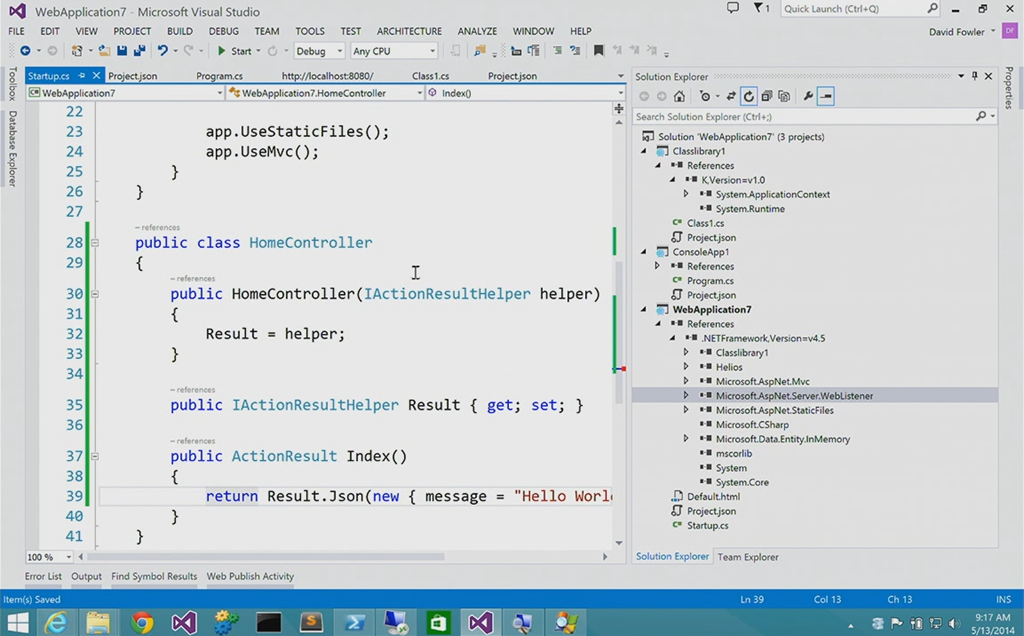1024x636 pixels.
Task: Save the current file with the disk icon
Action: pos(121,51)
